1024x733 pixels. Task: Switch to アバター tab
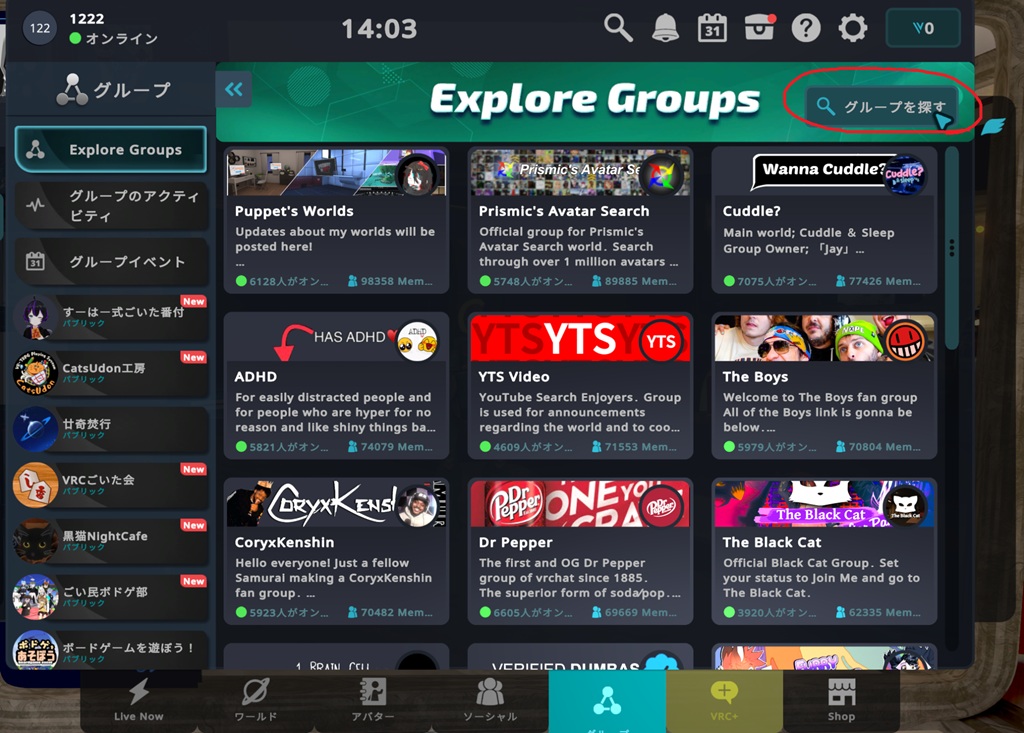coord(373,701)
